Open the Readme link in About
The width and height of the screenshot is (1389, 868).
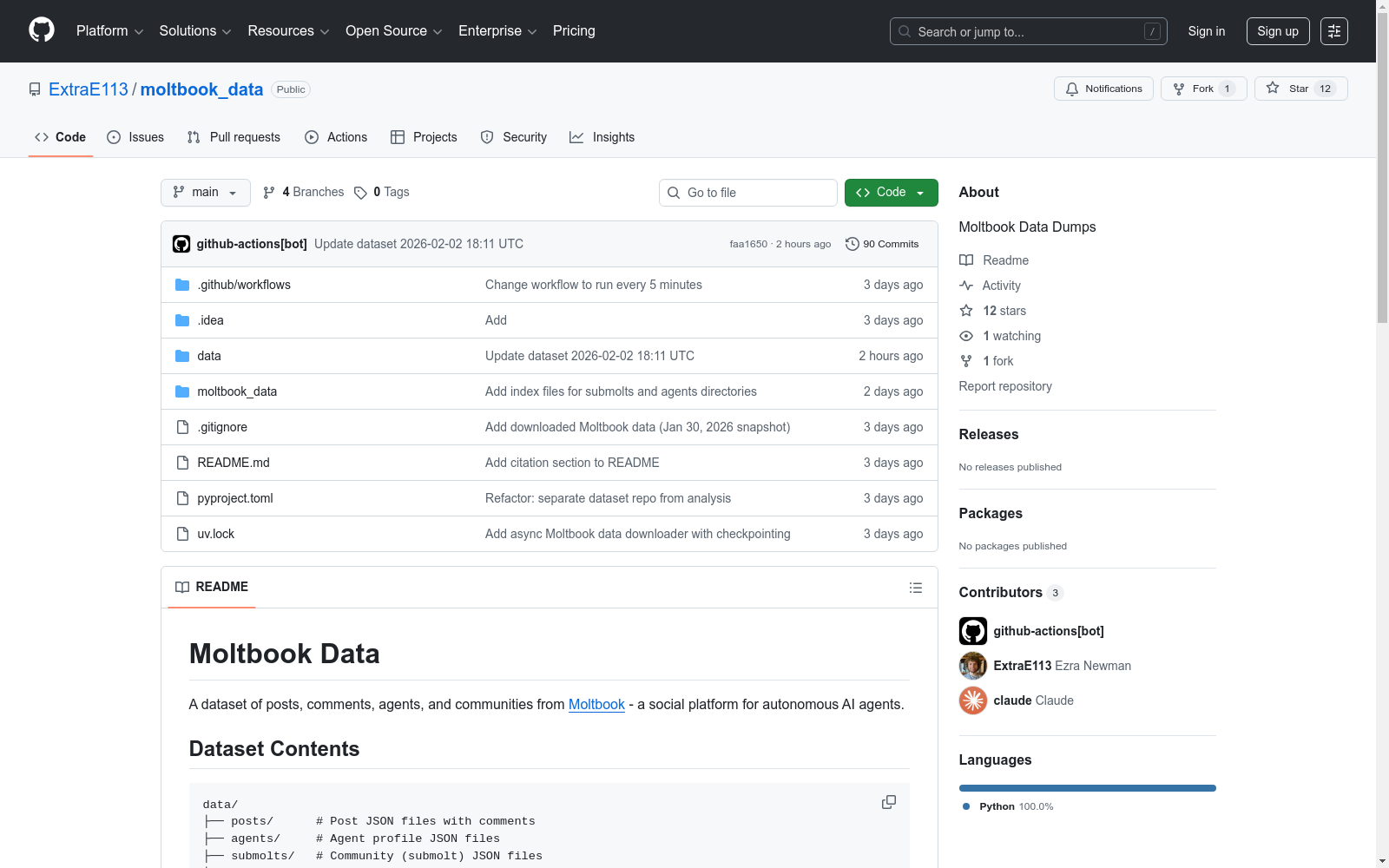[x=994, y=260]
